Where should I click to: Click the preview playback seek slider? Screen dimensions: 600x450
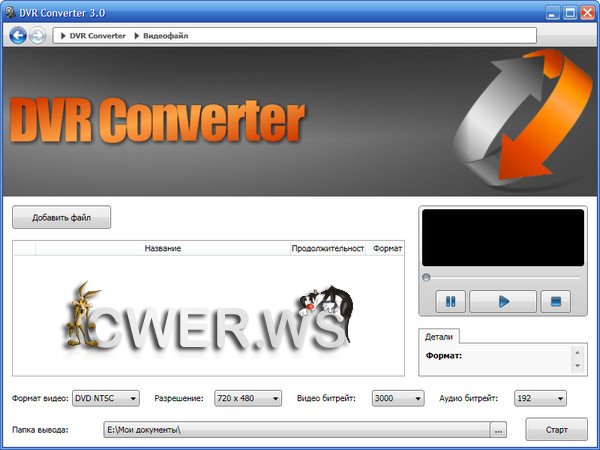[502, 277]
